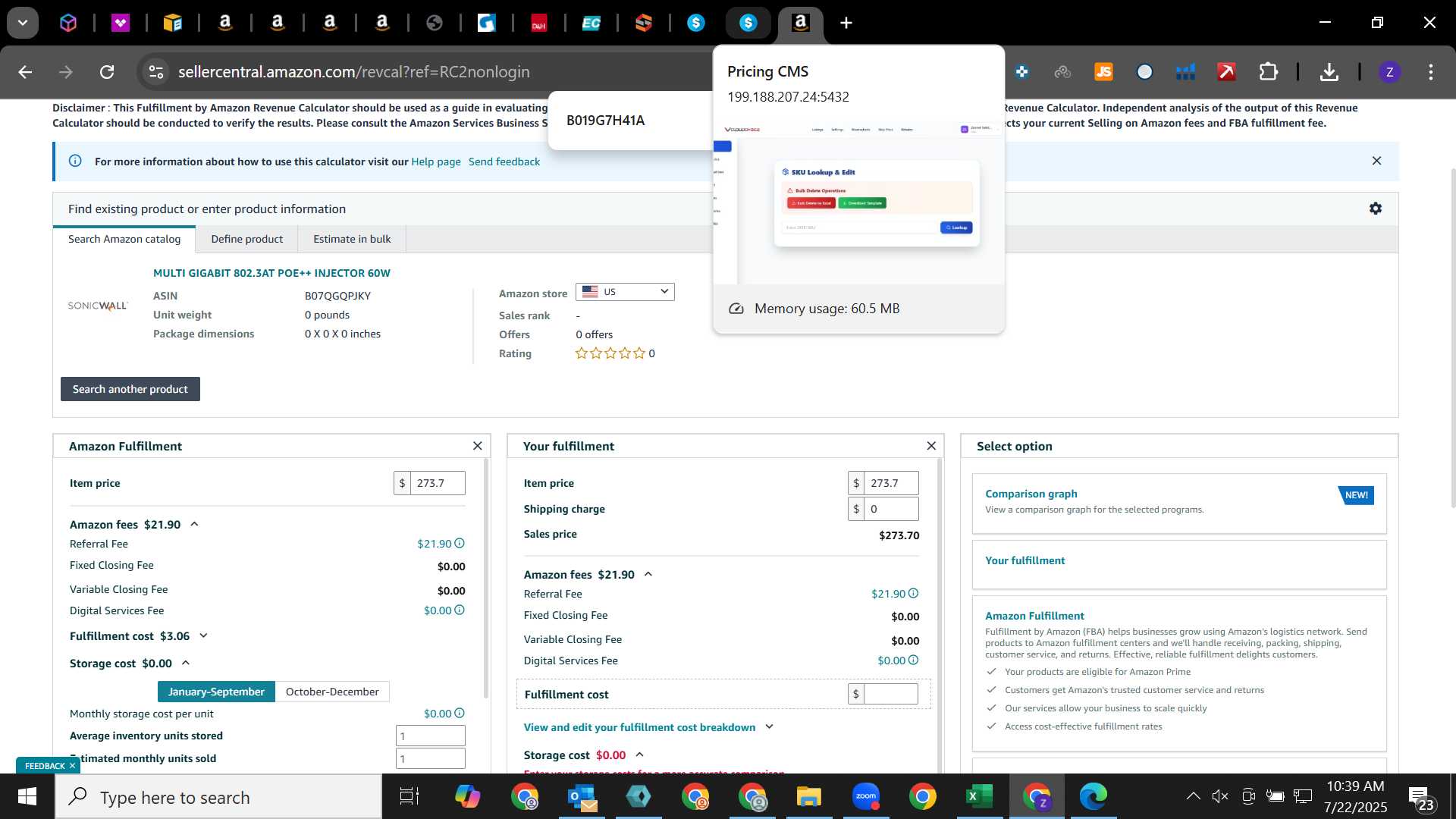Open the tab search dropdown arrow
This screenshot has width=1456, height=819.
point(23,23)
